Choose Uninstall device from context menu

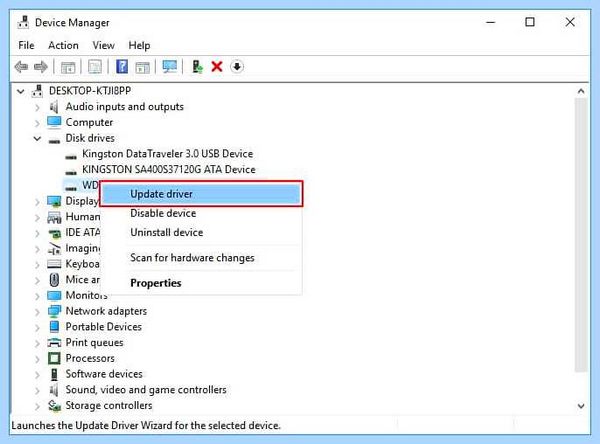[201, 232]
